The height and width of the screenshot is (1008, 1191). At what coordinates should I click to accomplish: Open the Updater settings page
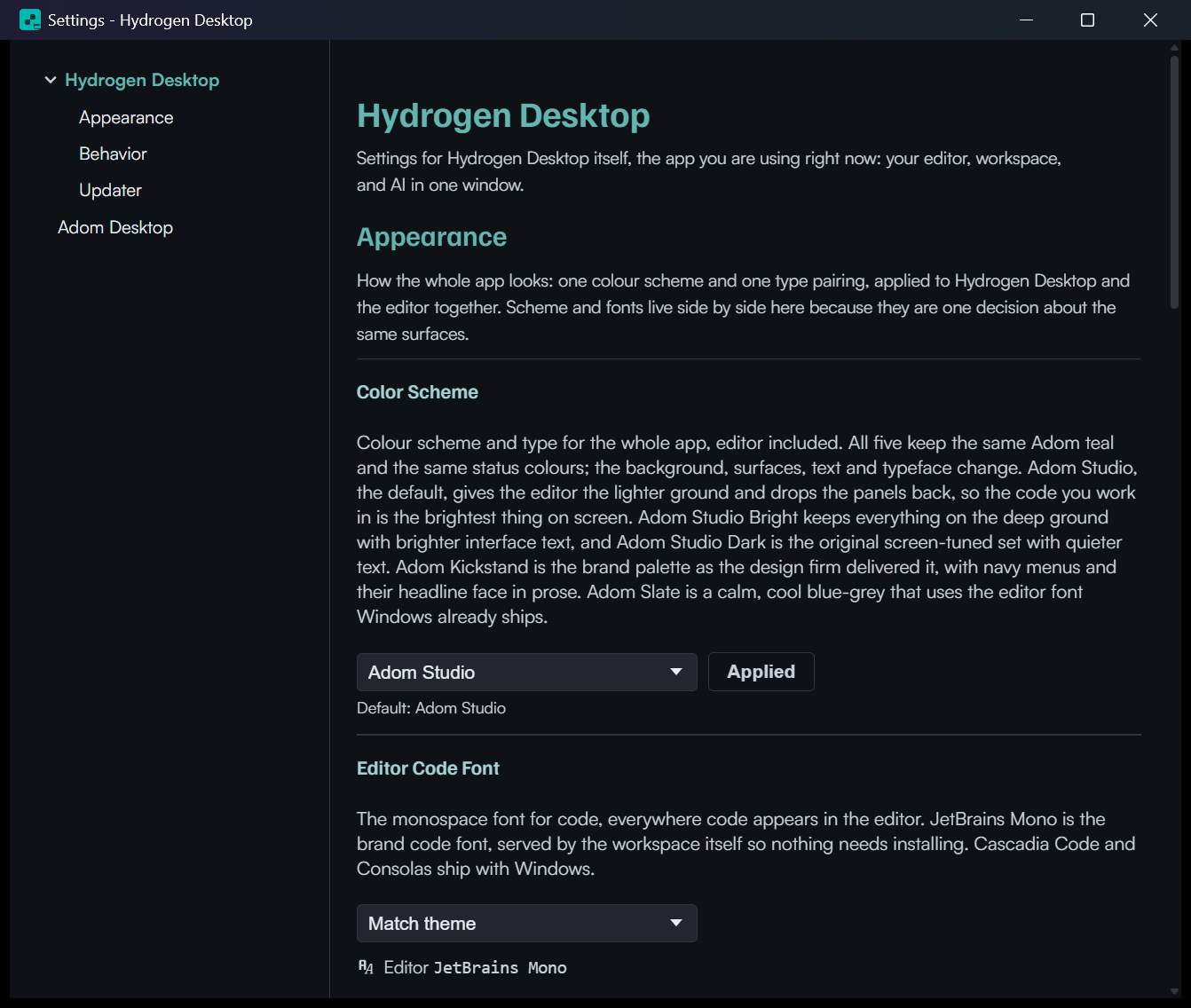point(110,190)
